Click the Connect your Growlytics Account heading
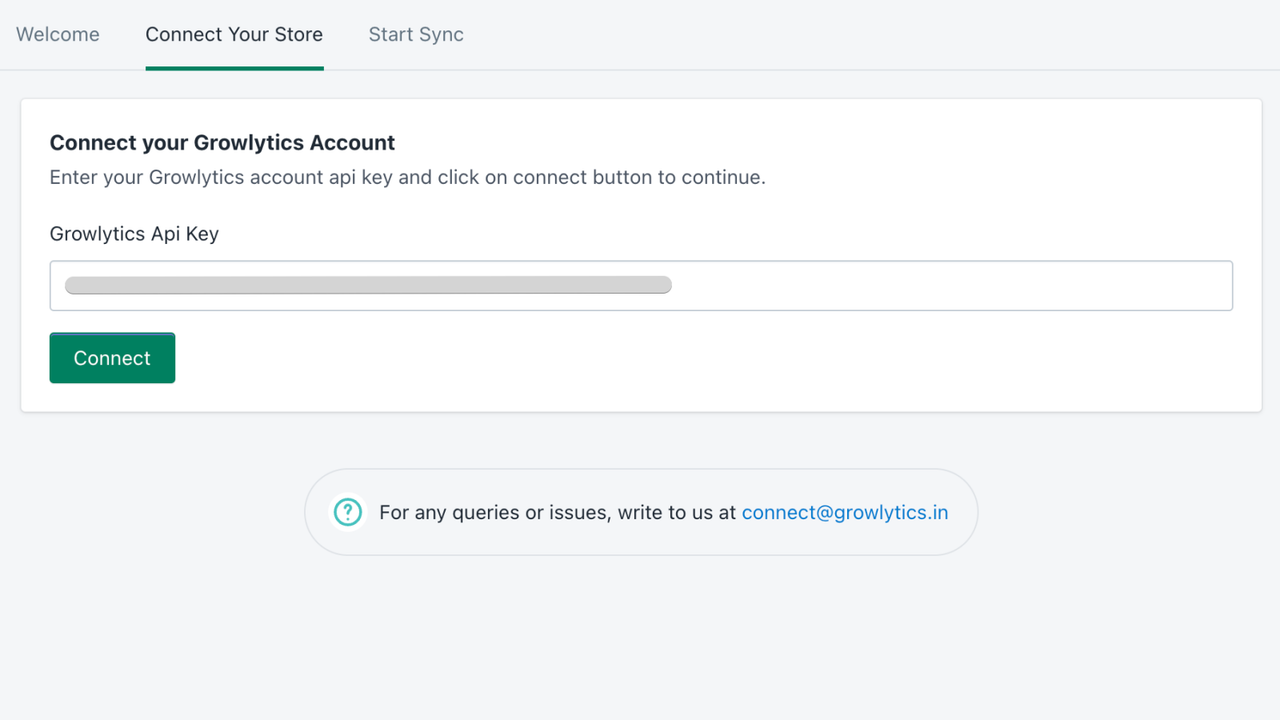Screen dimensions: 1280x720 [221, 142]
